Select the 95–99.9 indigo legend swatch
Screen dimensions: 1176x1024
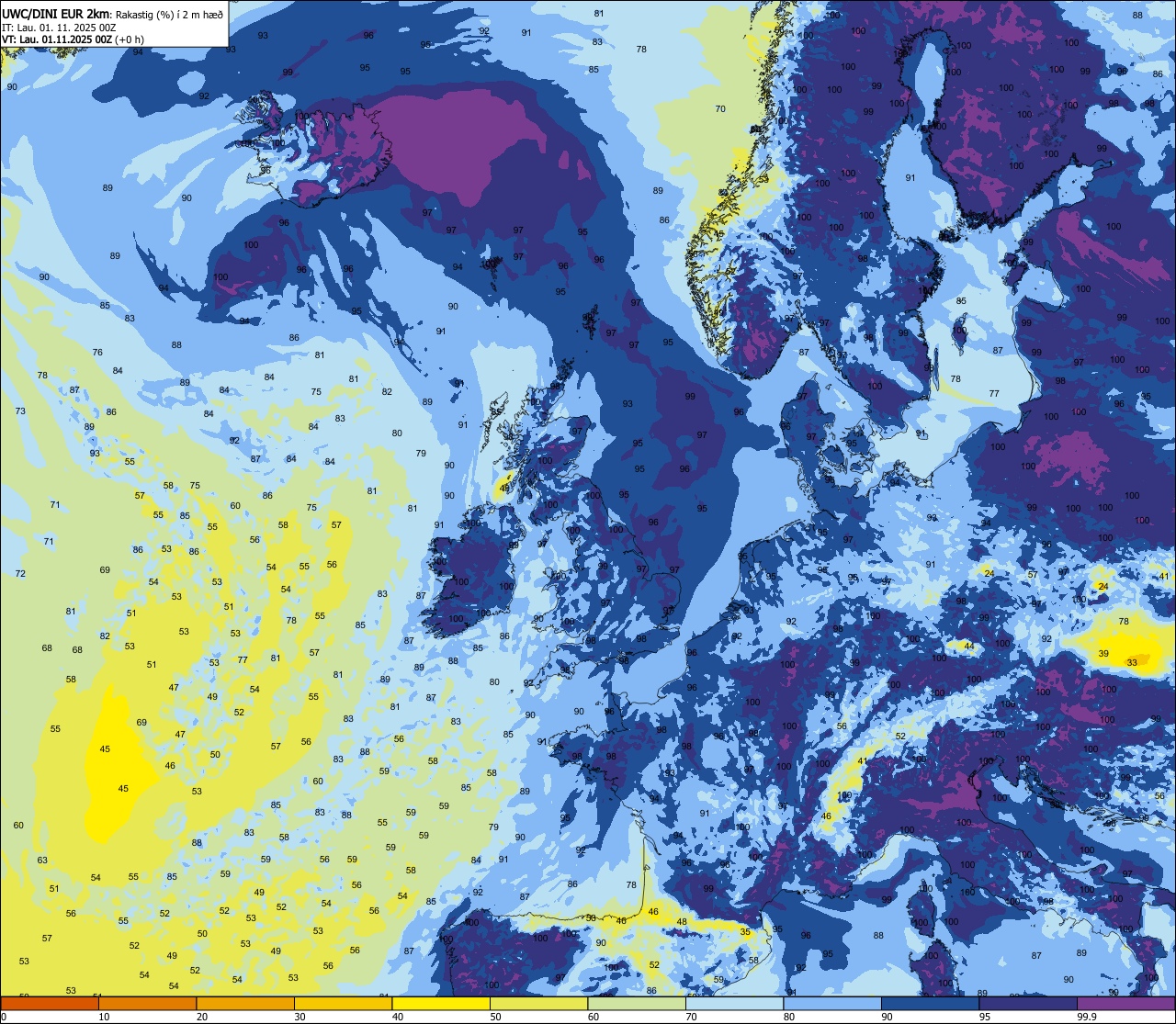coord(1028,1004)
